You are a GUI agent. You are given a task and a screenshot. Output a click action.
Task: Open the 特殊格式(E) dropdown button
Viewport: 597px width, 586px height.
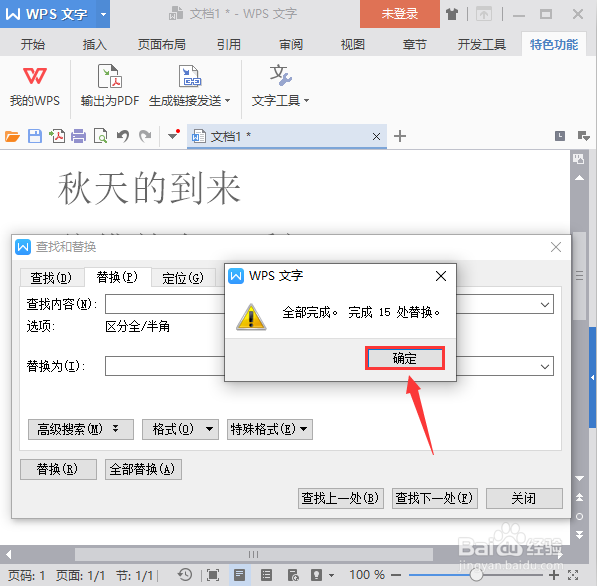pyautogui.click(x=270, y=430)
